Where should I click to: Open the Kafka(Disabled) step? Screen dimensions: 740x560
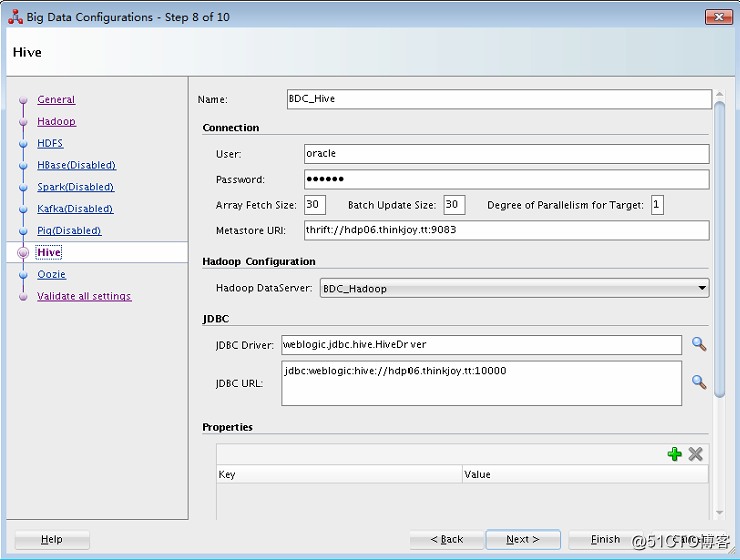pyautogui.click(x=76, y=209)
